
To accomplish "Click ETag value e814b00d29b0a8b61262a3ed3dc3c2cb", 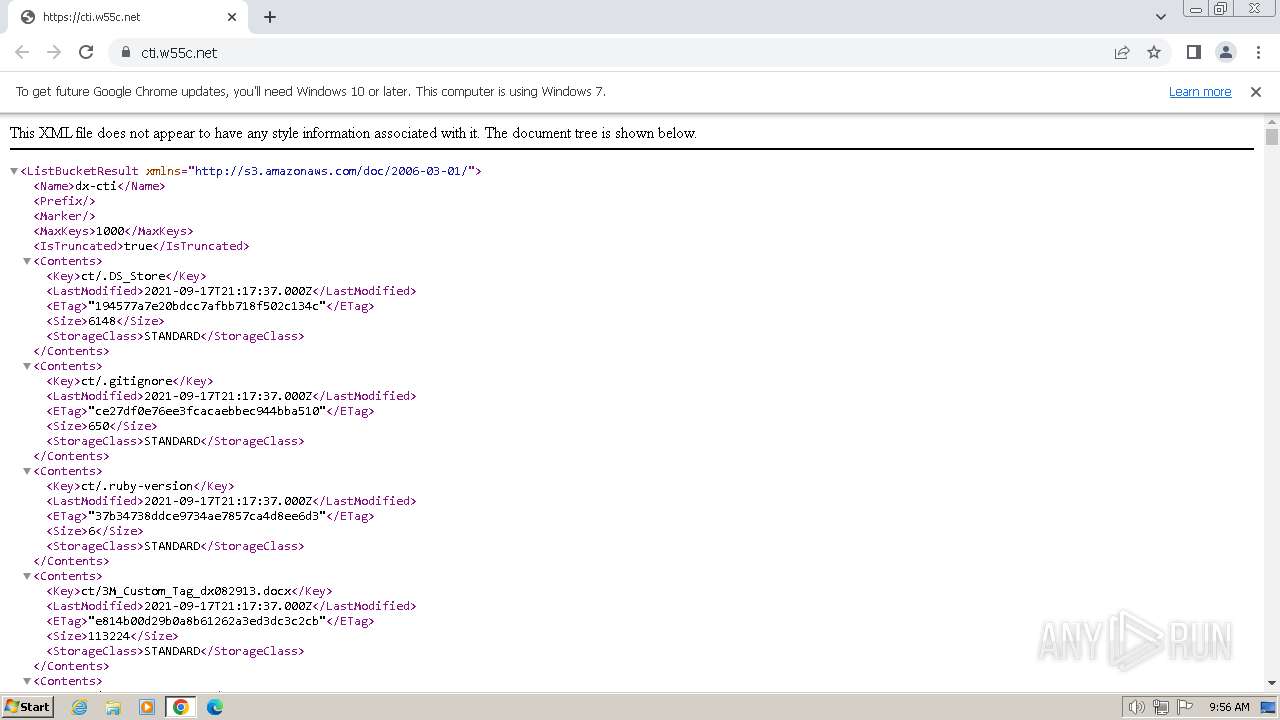I will 207,621.
